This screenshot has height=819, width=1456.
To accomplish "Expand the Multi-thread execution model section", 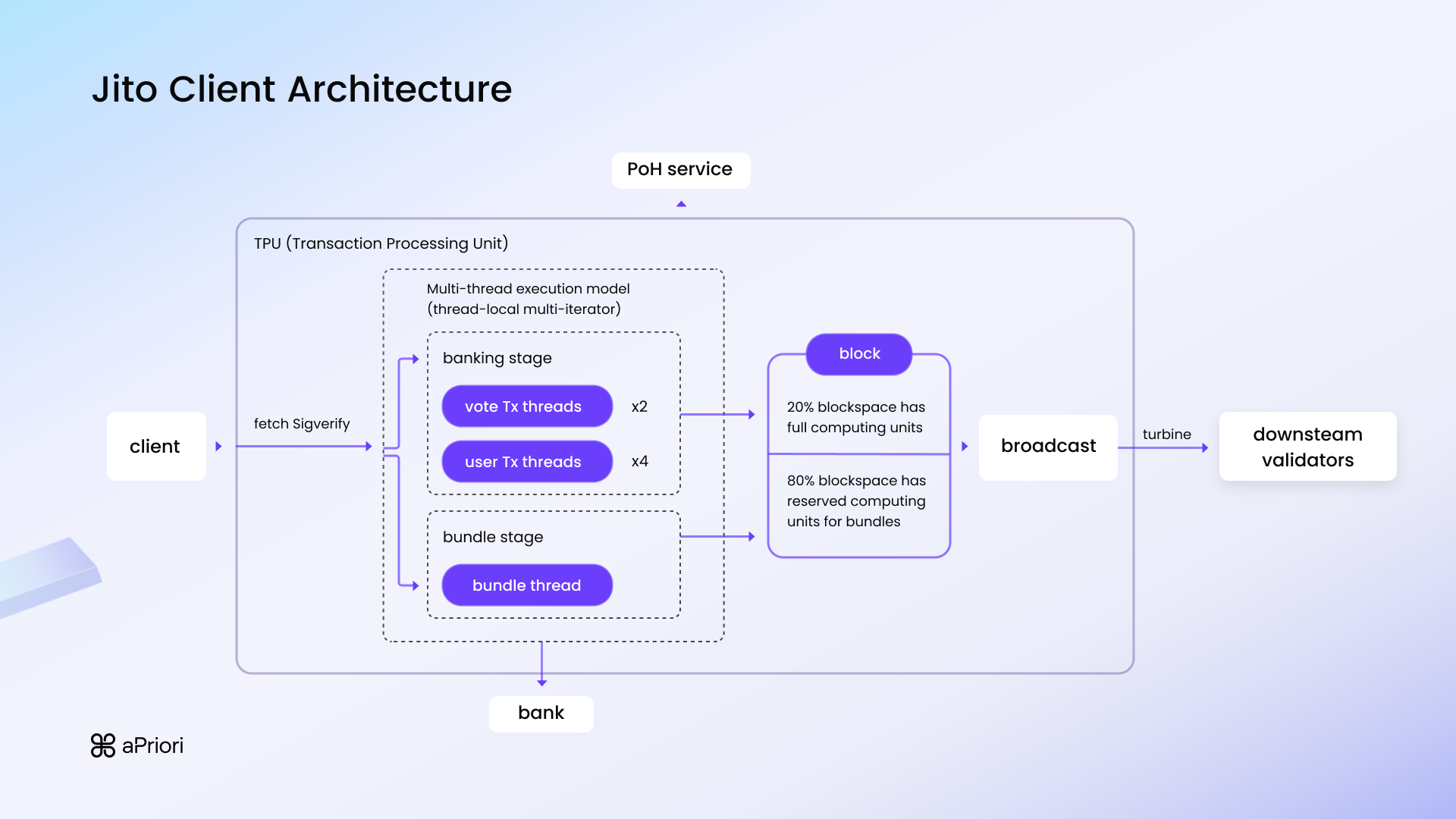I will (x=528, y=299).
